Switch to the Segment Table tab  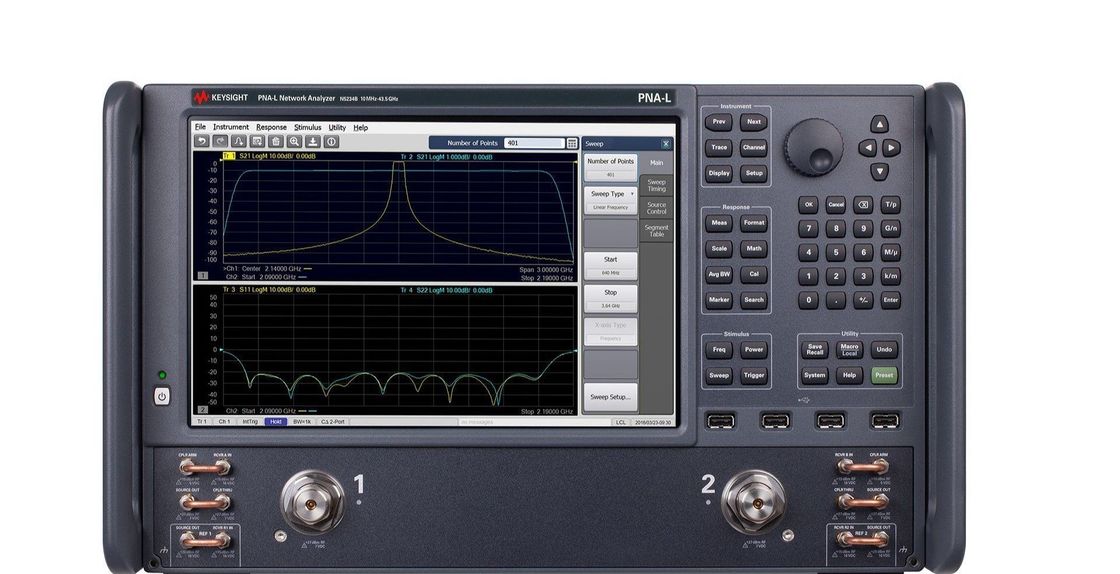[x=656, y=231]
